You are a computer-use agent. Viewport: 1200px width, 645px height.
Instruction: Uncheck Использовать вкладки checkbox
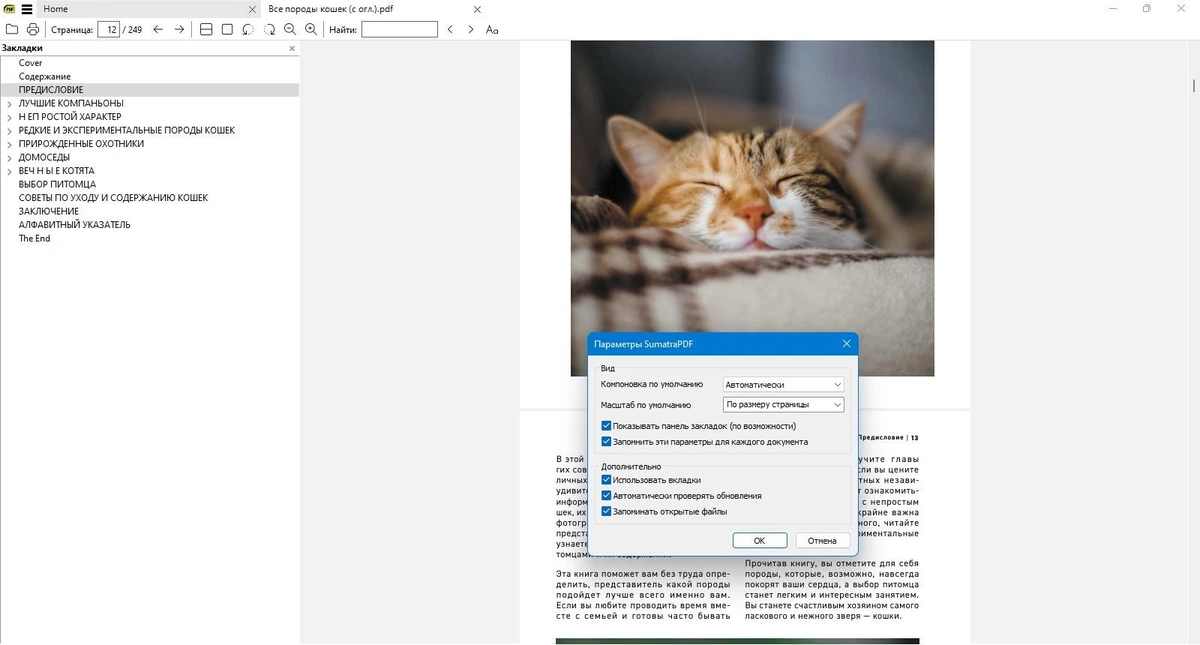point(607,480)
